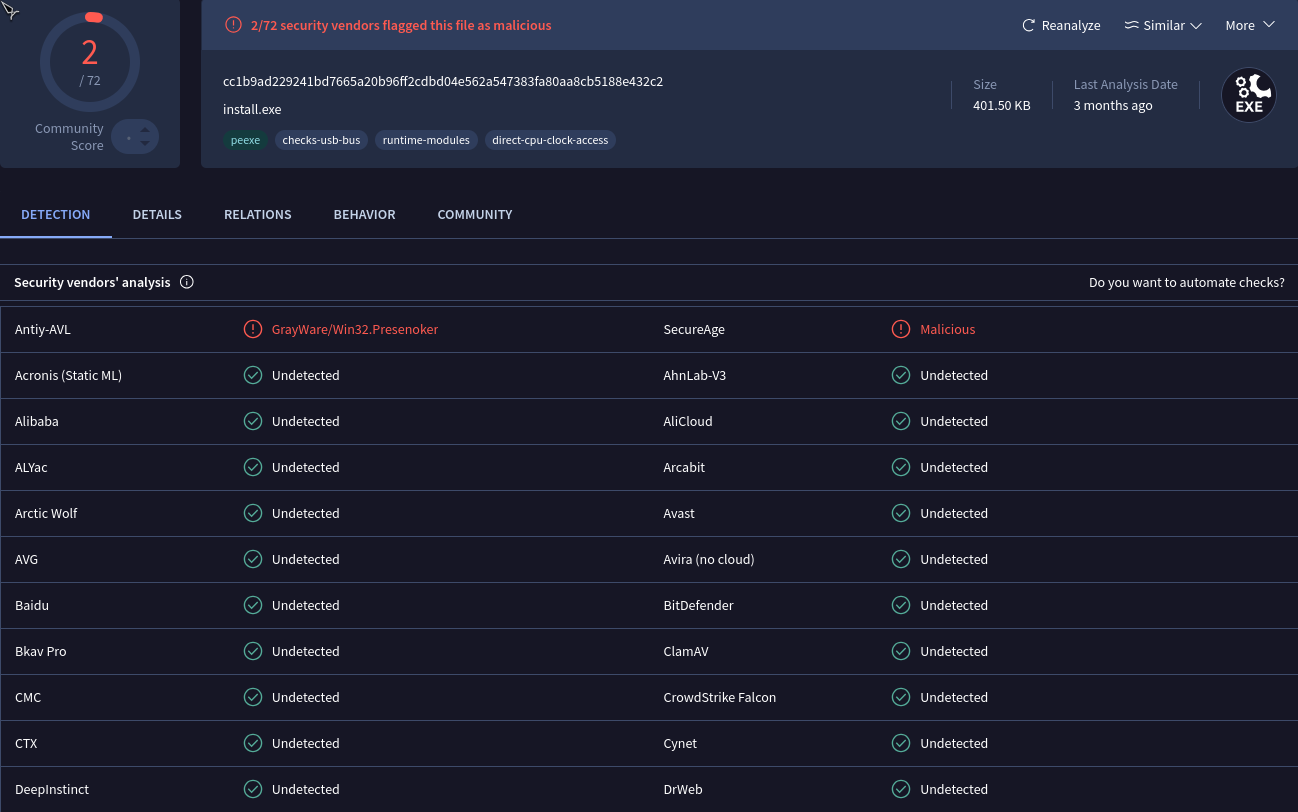Click the Security vendors' analysis heading
This screenshot has width=1298, height=812.
(92, 282)
